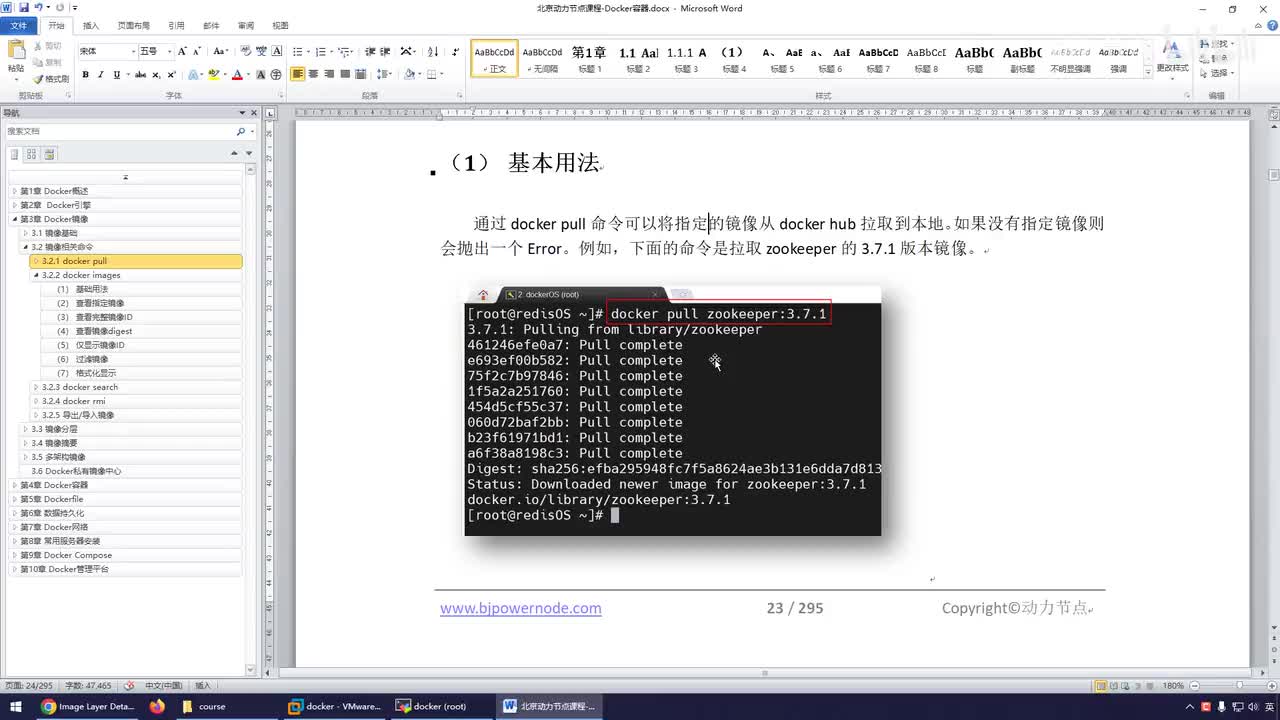This screenshot has height=720, width=1280.
Task: Click the Undo icon in quick access toolbar
Action: coord(40,7)
